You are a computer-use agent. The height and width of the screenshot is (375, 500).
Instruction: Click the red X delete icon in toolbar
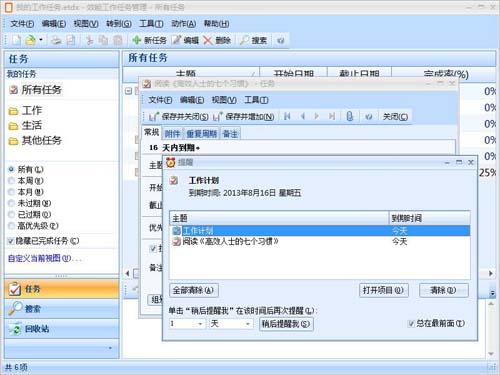tap(208, 40)
